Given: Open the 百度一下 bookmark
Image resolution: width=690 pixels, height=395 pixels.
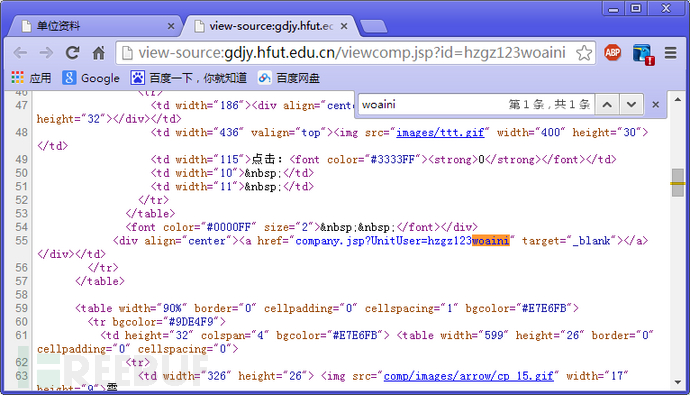Looking at the screenshot, I should tap(188, 78).
